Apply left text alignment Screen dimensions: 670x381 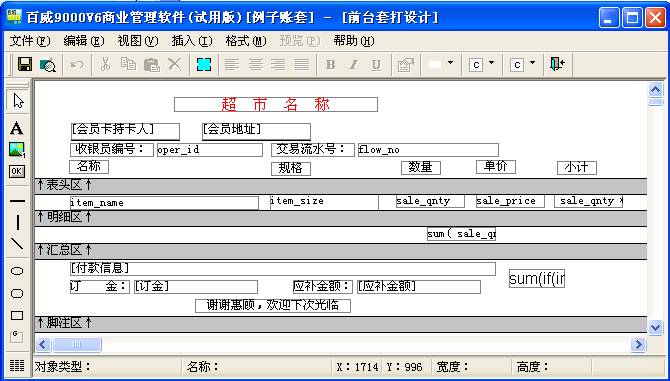click(232, 64)
